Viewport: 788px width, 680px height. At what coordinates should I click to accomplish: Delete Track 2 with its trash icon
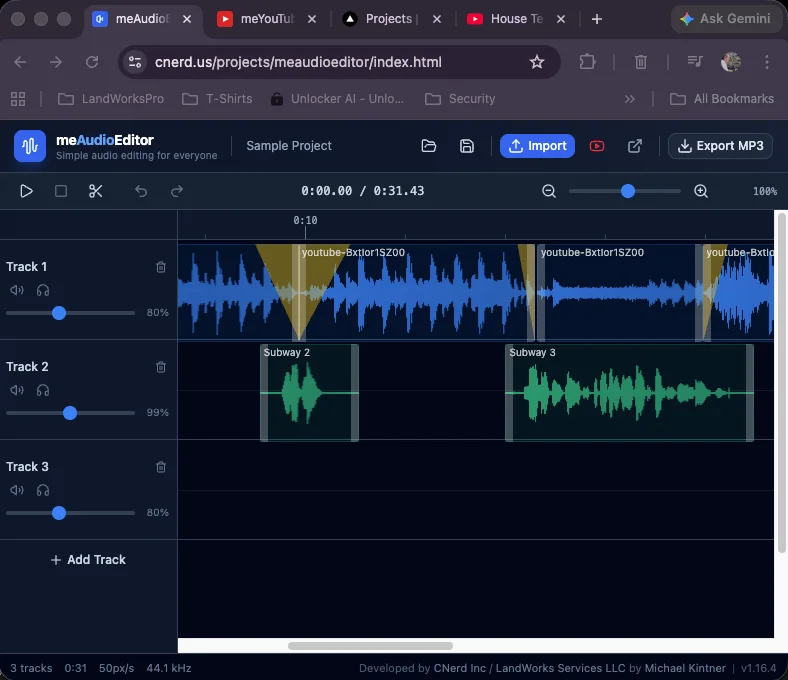tap(161, 367)
